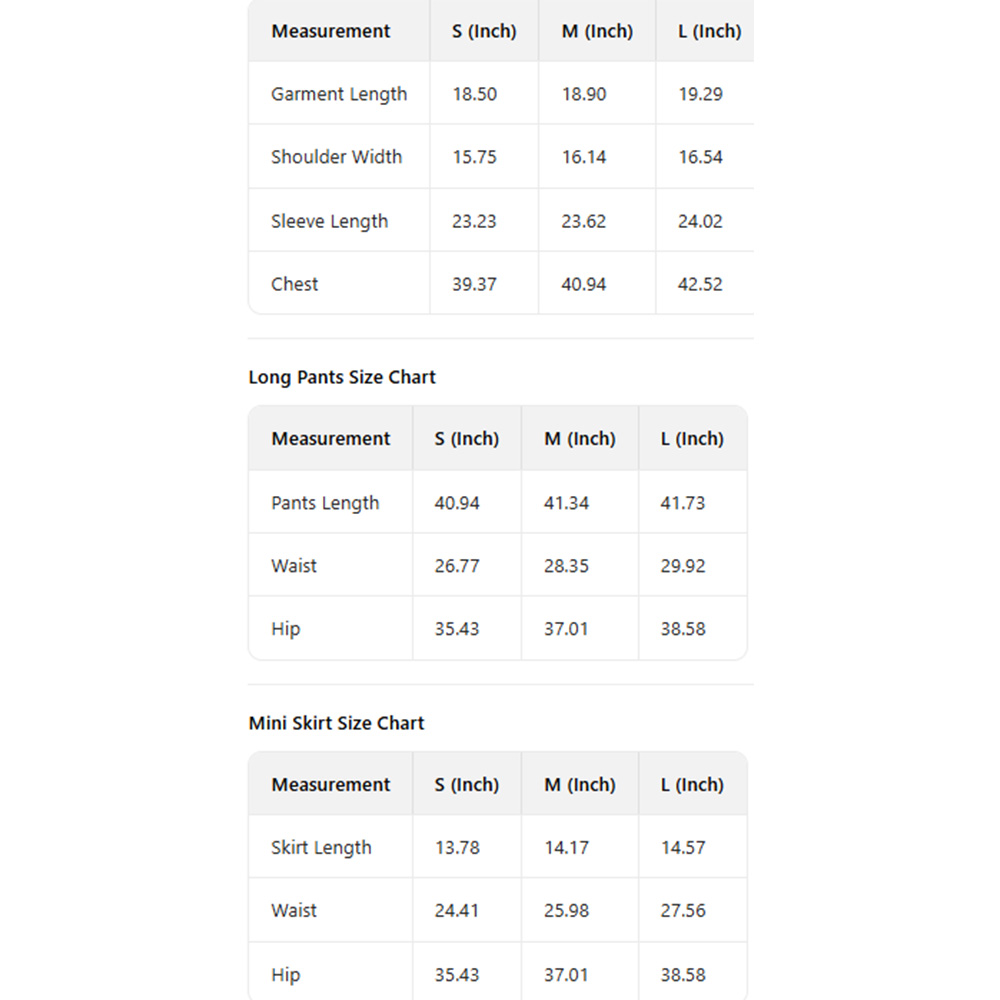Select Pants Length medium value 41.34

566,503
